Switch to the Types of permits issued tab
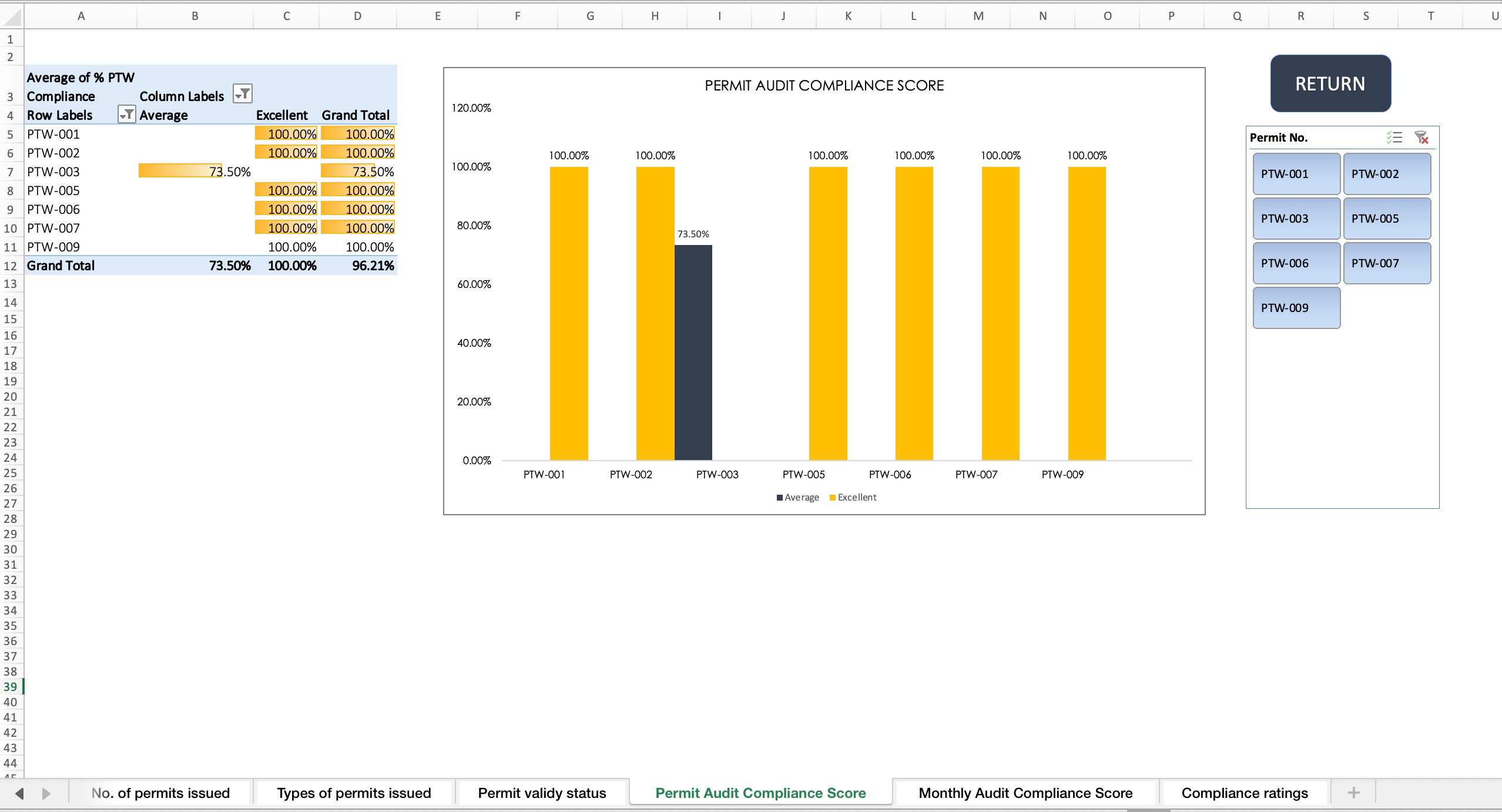The image size is (1502, 812). (354, 792)
